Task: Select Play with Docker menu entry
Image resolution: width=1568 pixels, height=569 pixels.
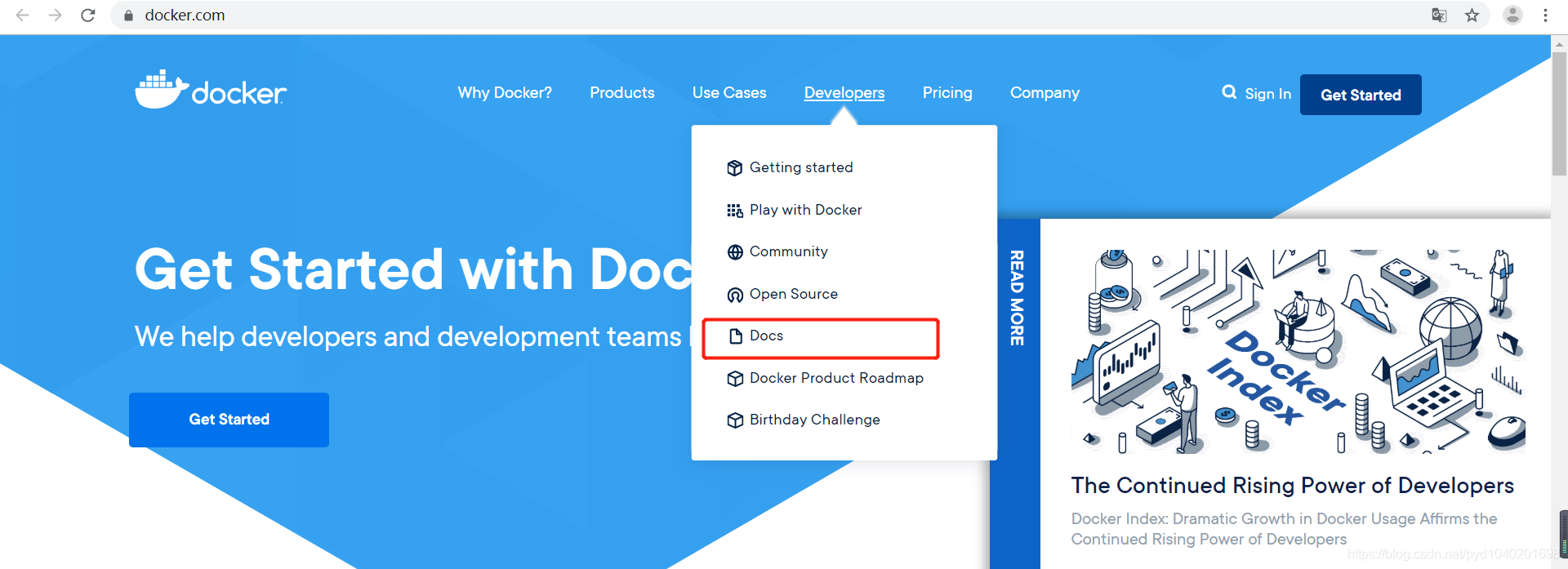Action: click(x=806, y=210)
